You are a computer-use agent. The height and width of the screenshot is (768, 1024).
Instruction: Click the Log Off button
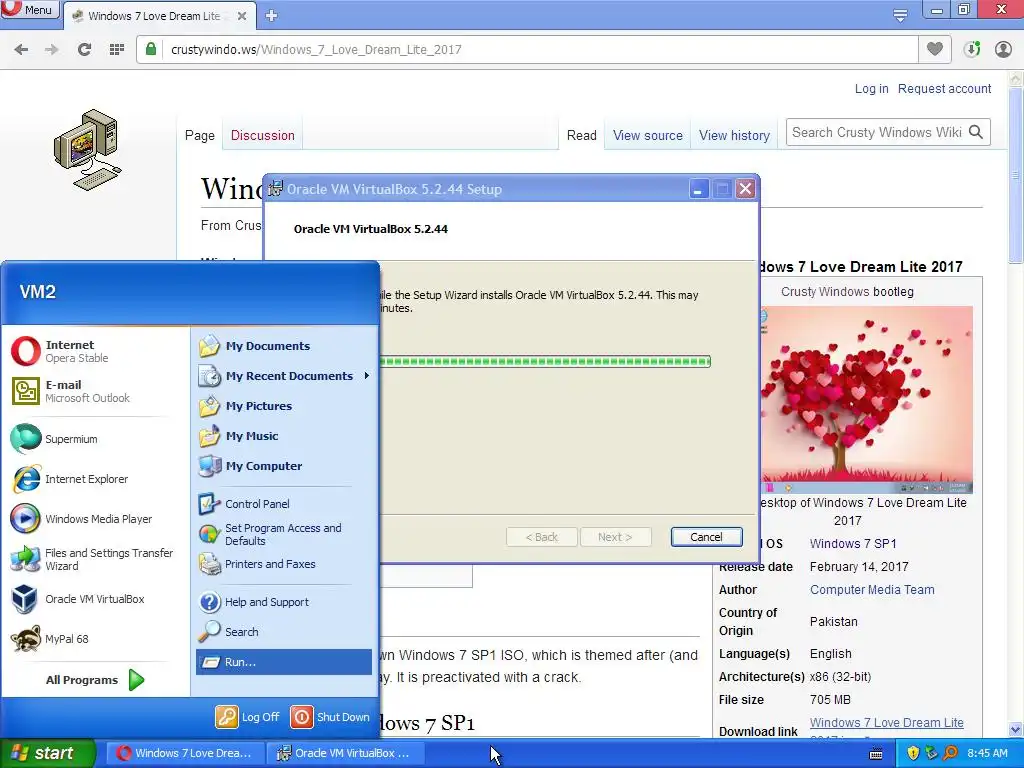[x=248, y=717]
